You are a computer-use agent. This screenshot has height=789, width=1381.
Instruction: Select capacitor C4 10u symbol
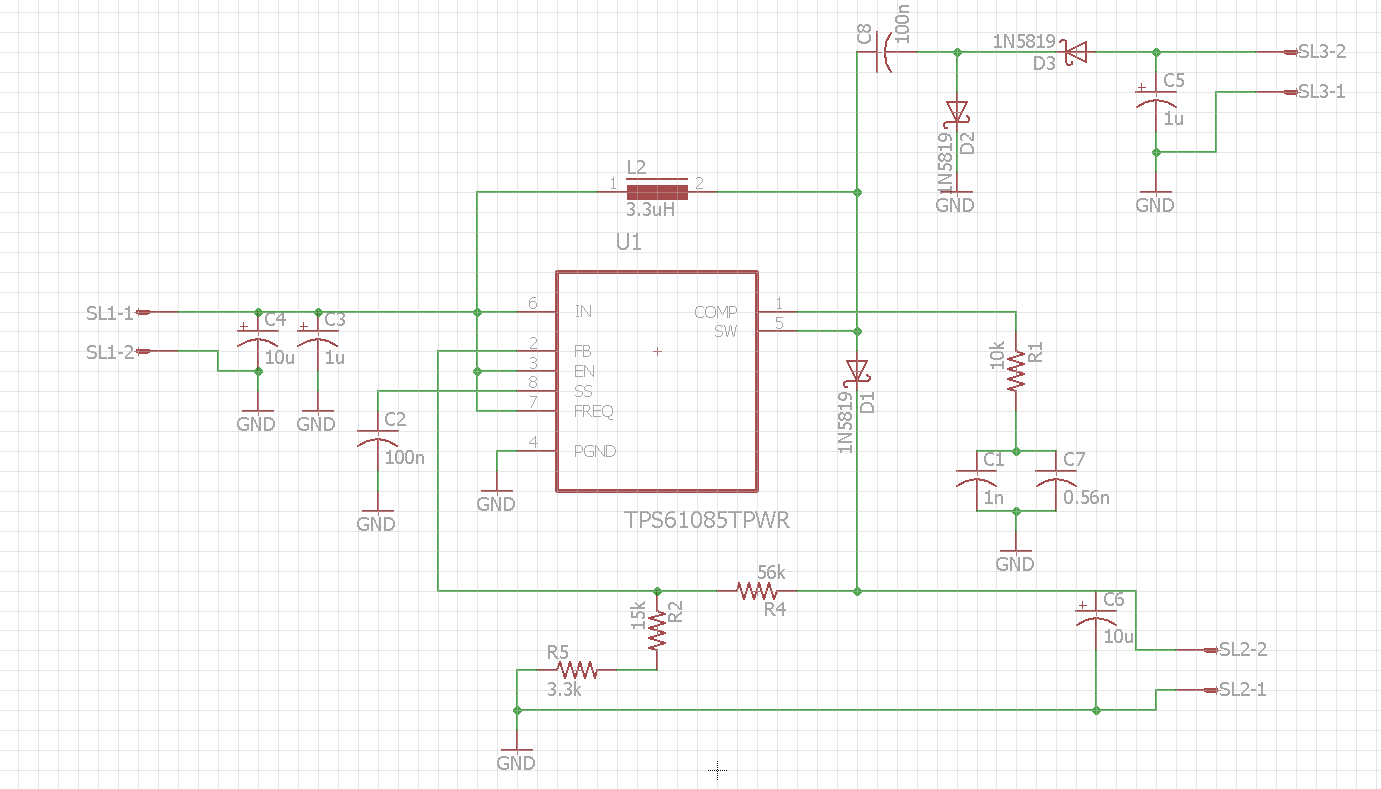257,336
